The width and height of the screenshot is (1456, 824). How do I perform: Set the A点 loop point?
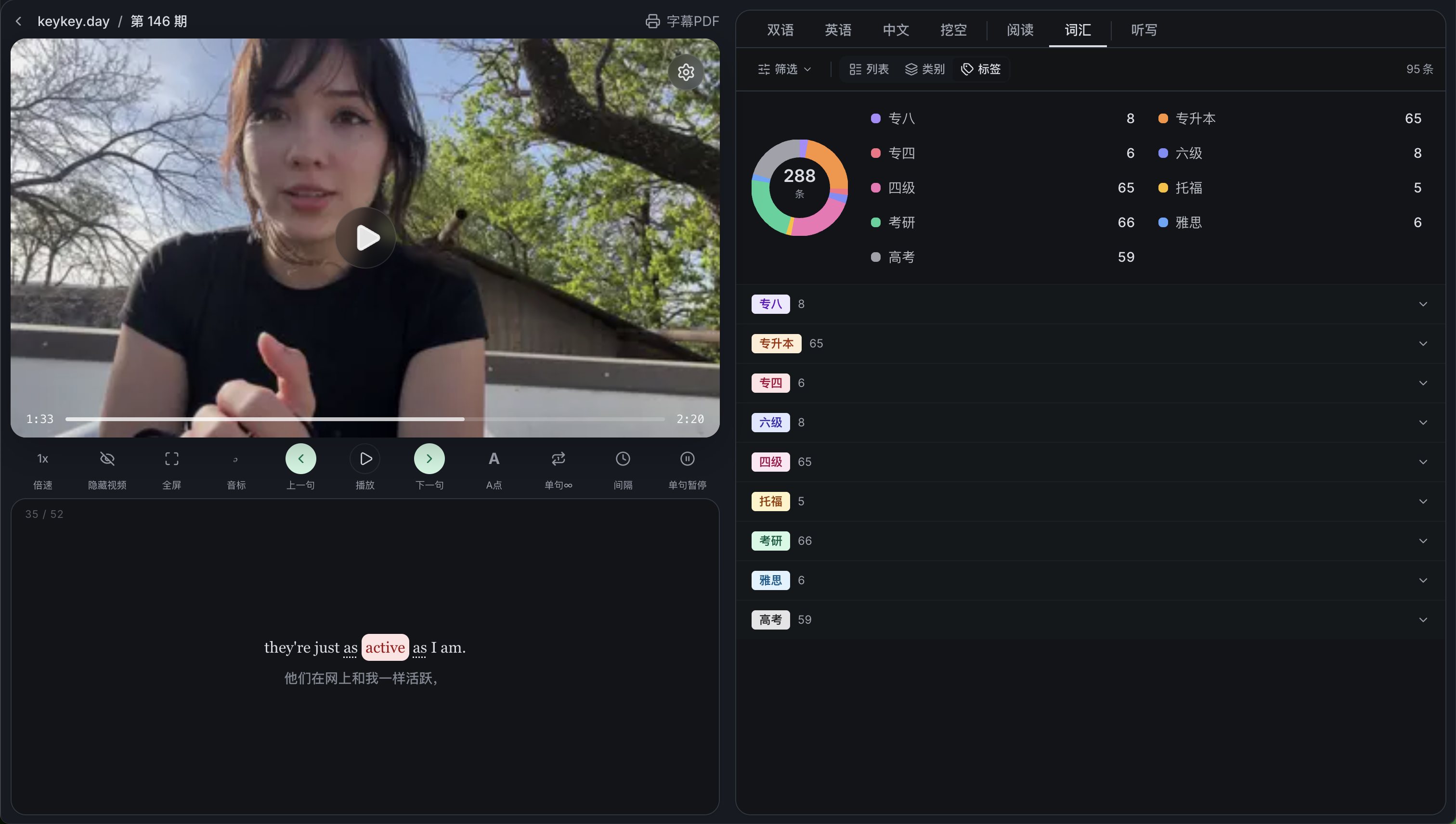click(494, 459)
